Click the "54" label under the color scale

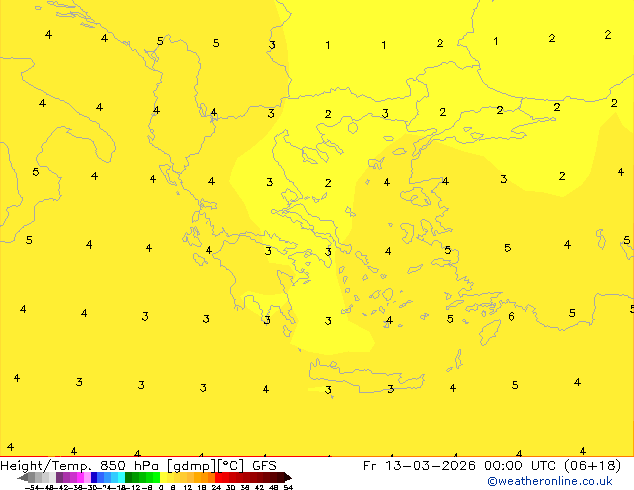(x=288, y=487)
